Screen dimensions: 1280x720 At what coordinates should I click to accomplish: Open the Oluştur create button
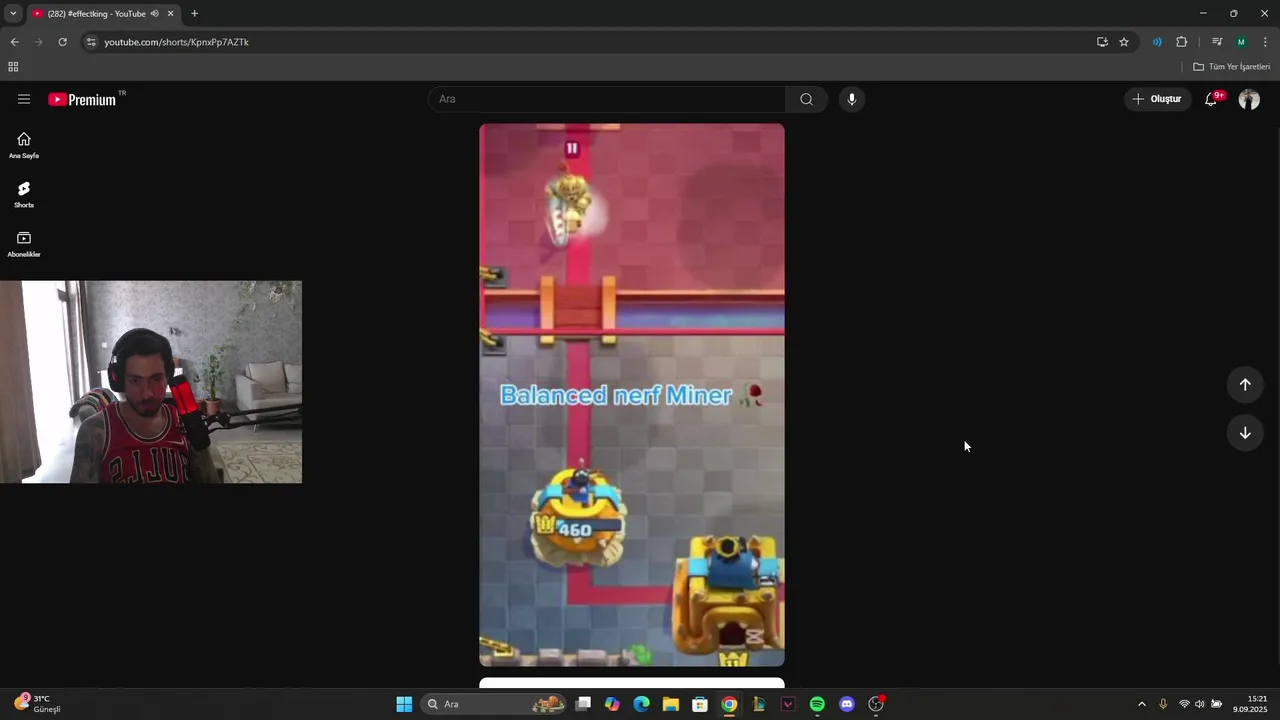point(1157,99)
